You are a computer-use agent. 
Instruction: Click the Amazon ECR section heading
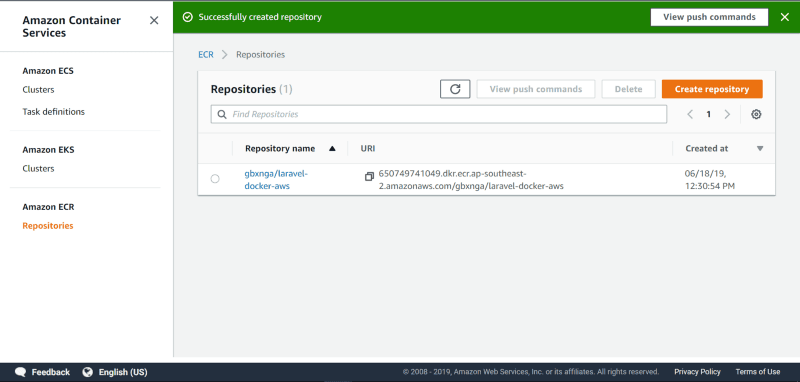point(48,207)
